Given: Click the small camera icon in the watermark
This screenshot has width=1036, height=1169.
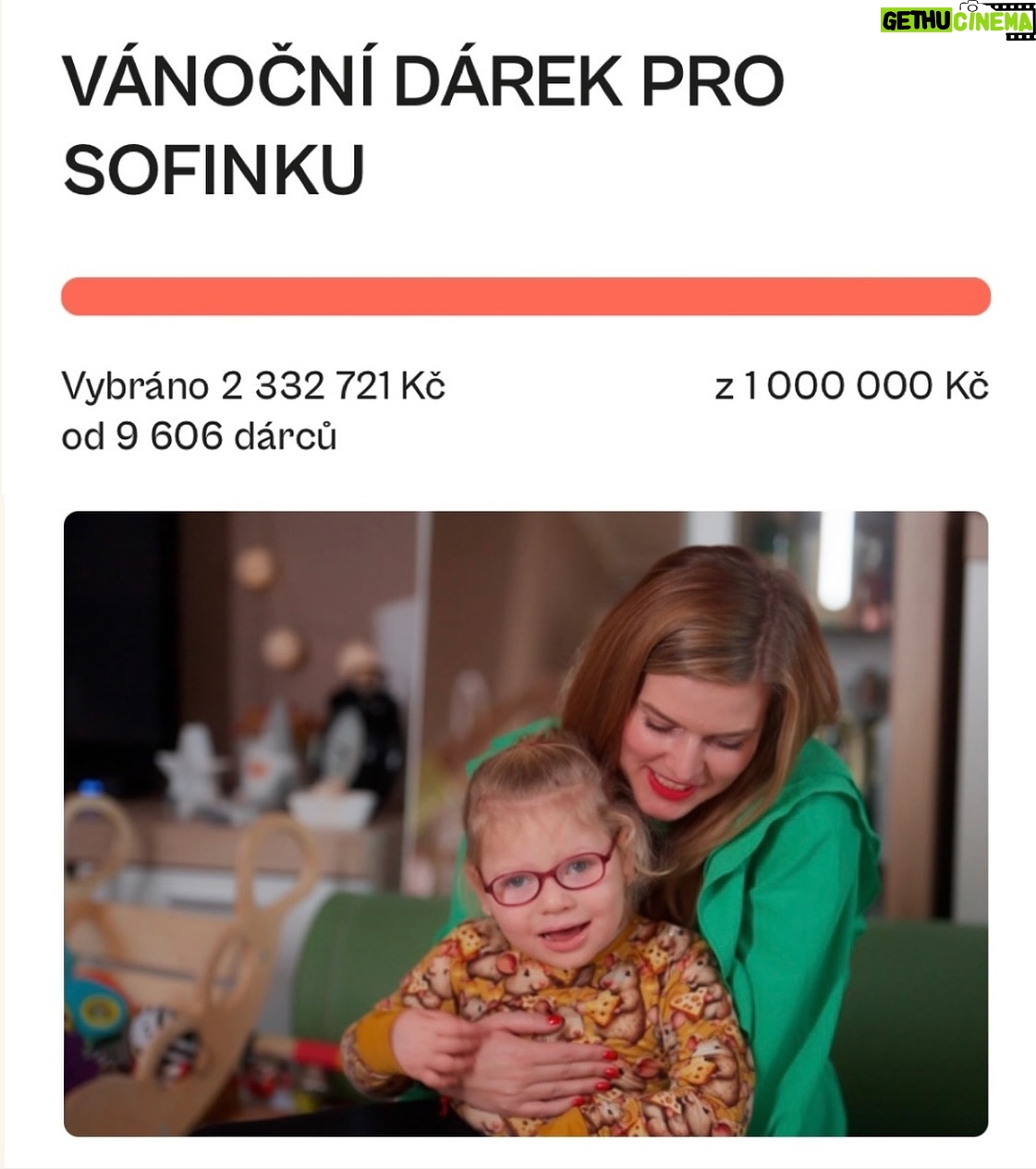Looking at the screenshot, I should [x=969, y=6].
